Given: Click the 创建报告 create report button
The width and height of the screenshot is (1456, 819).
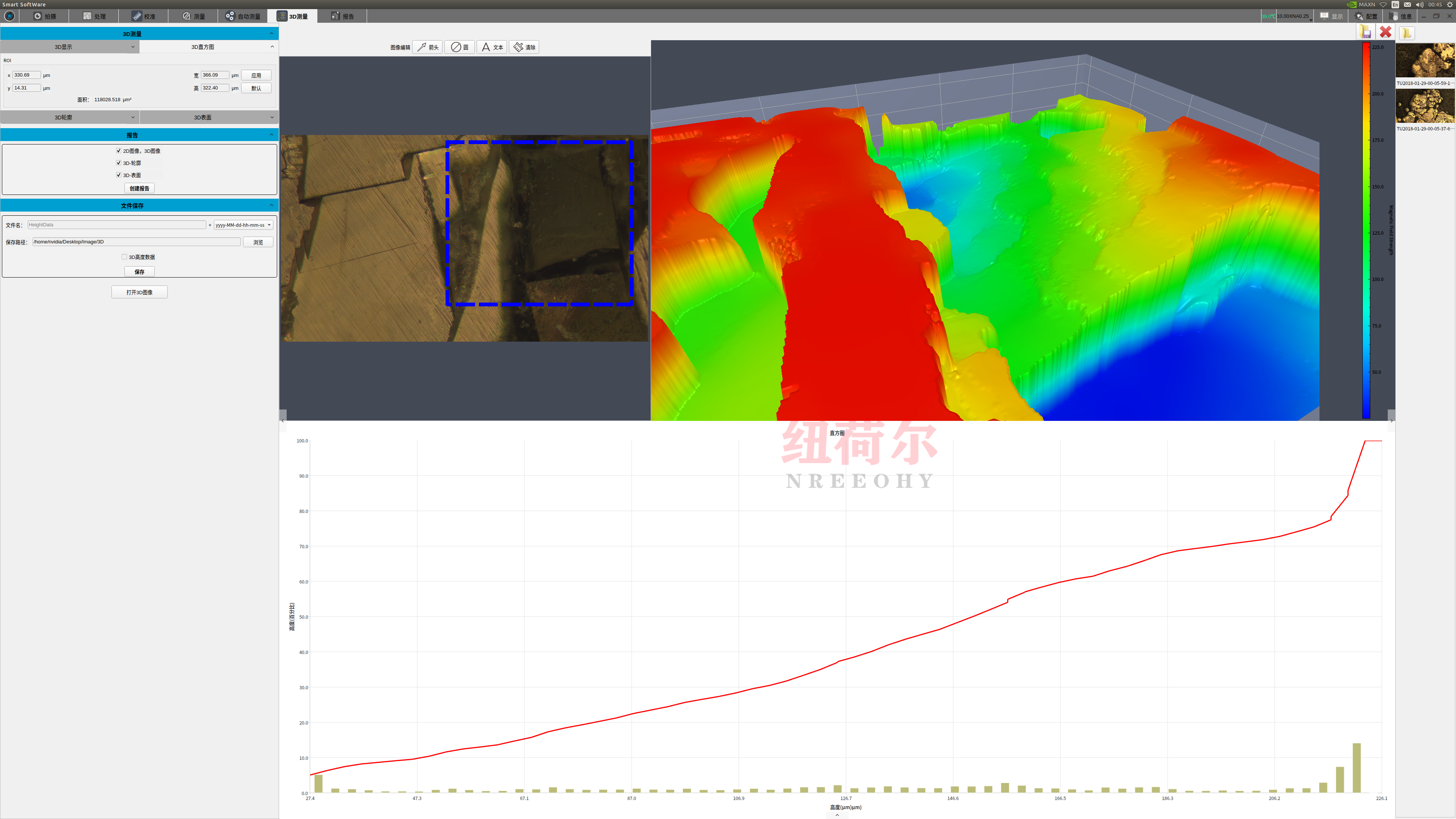Looking at the screenshot, I should click(x=139, y=188).
